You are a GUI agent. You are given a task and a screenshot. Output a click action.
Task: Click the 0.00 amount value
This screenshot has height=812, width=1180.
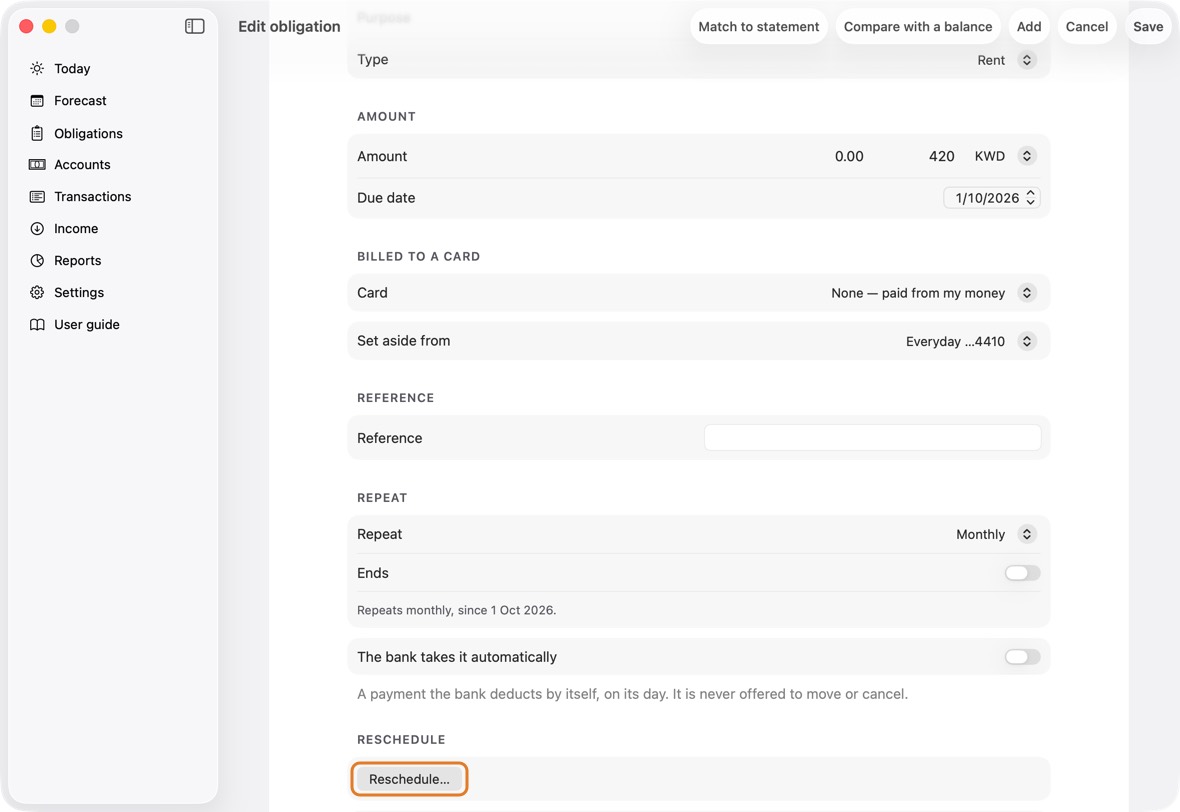pos(849,156)
